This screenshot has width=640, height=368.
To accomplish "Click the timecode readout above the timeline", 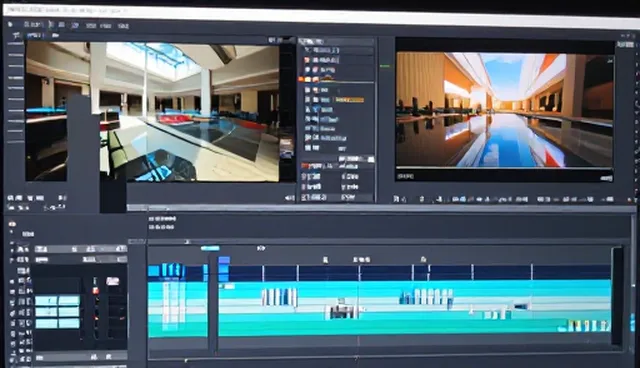I will coord(162,219).
